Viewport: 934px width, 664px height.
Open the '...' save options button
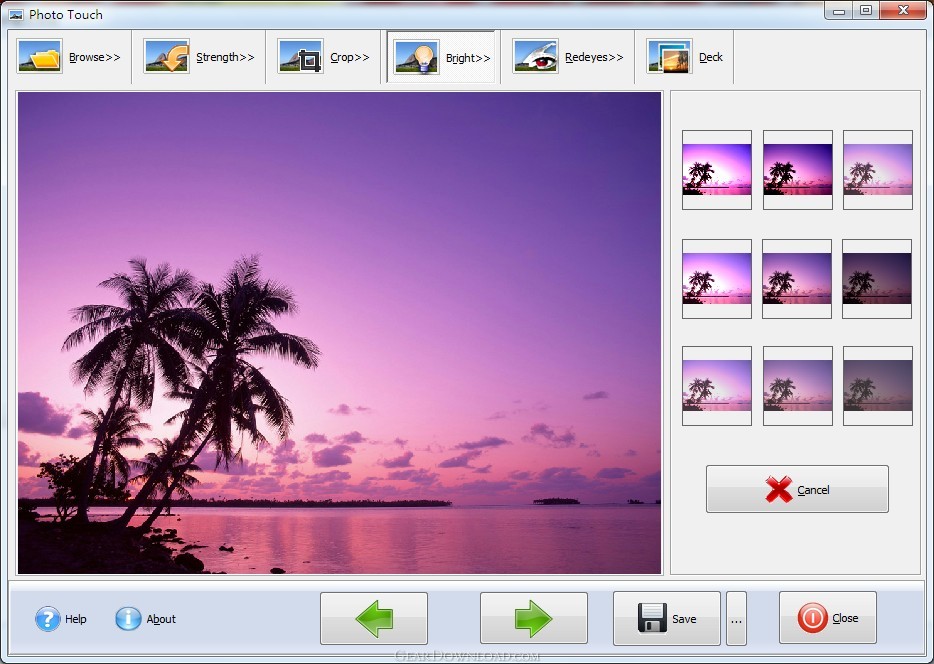[736, 618]
